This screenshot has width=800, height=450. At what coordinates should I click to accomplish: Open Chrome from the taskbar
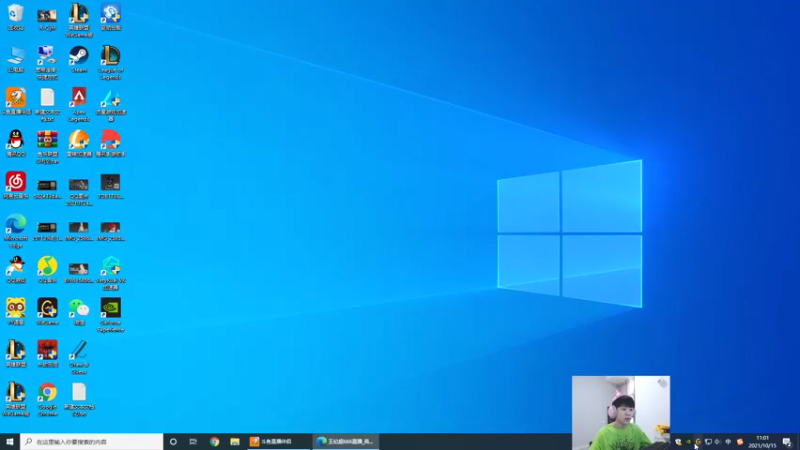coord(214,441)
